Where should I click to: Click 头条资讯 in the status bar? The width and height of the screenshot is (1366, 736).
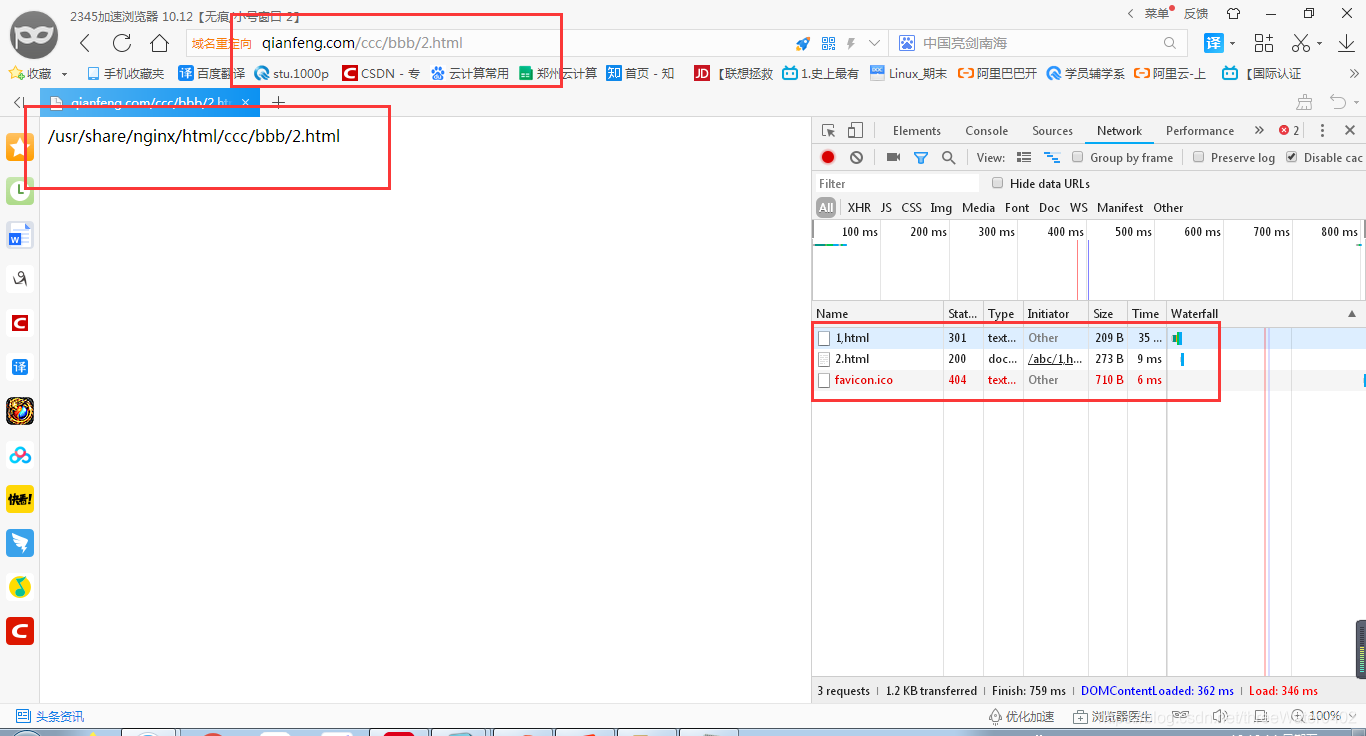50,716
